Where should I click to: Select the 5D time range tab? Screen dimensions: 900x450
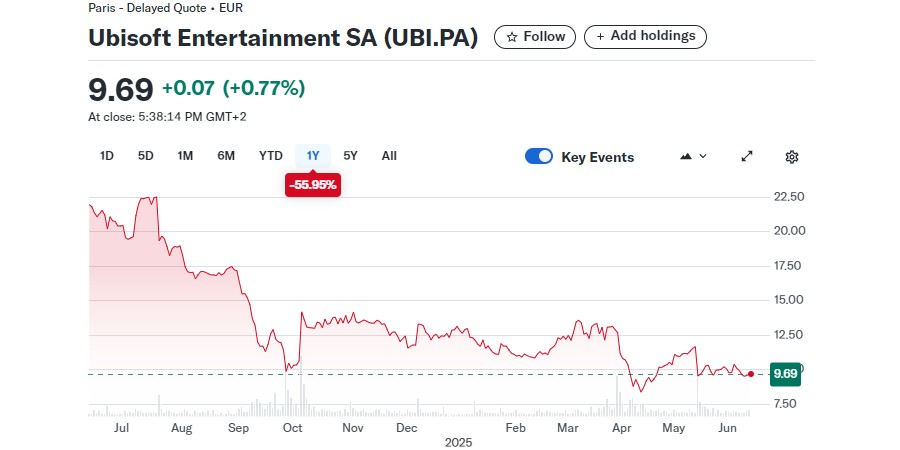point(146,156)
